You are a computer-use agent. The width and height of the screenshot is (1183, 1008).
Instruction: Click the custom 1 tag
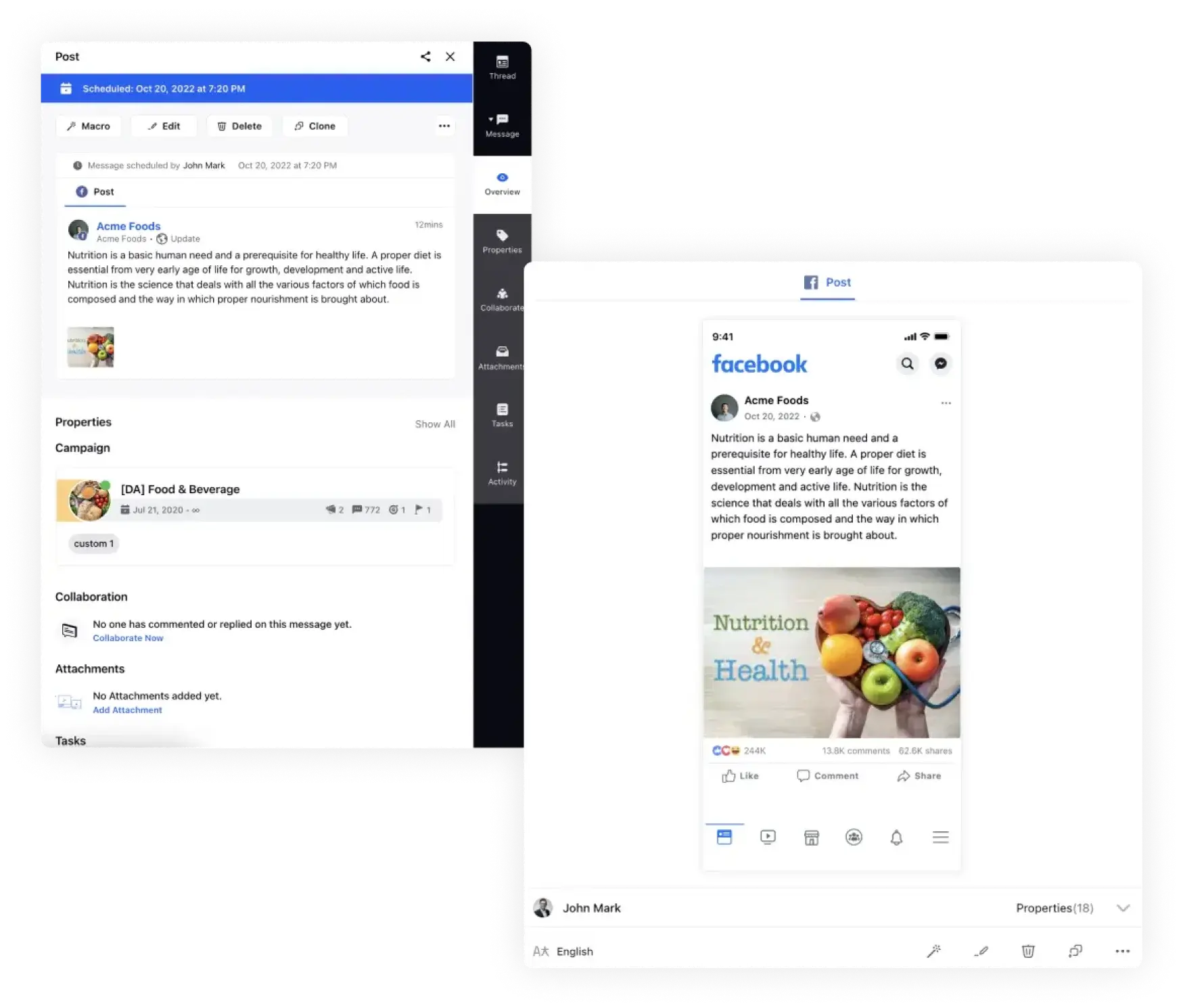click(94, 543)
